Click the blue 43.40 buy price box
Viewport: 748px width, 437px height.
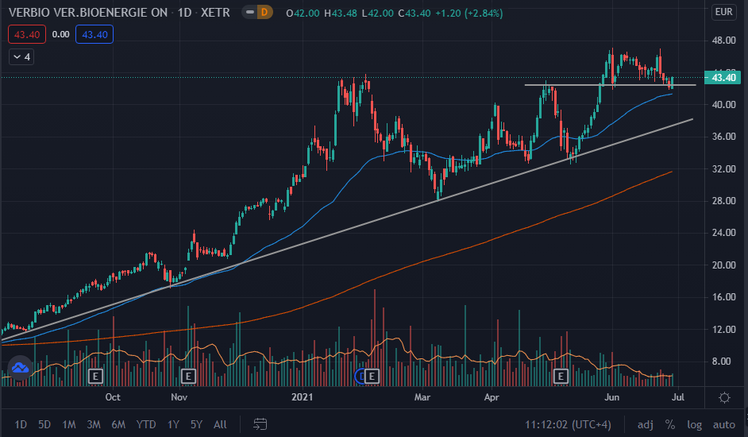click(x=94, y=34)
